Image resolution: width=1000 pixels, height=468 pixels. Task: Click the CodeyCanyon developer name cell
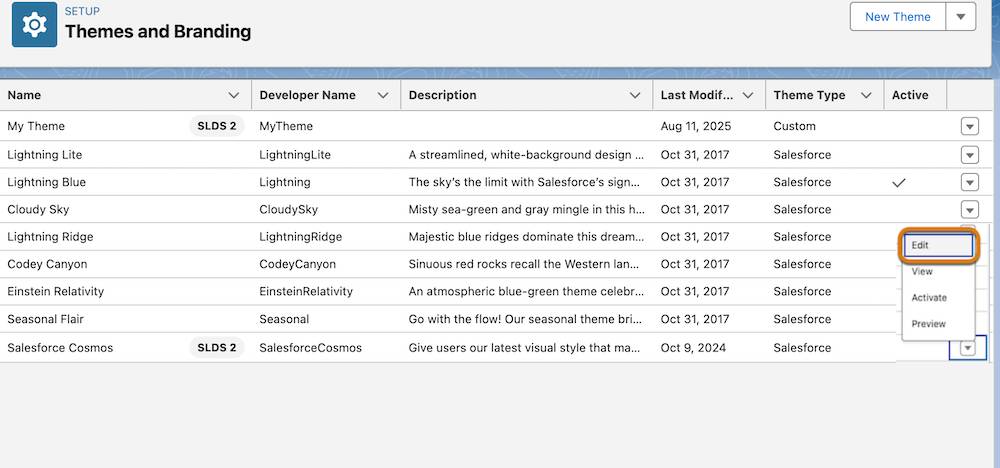326,264
